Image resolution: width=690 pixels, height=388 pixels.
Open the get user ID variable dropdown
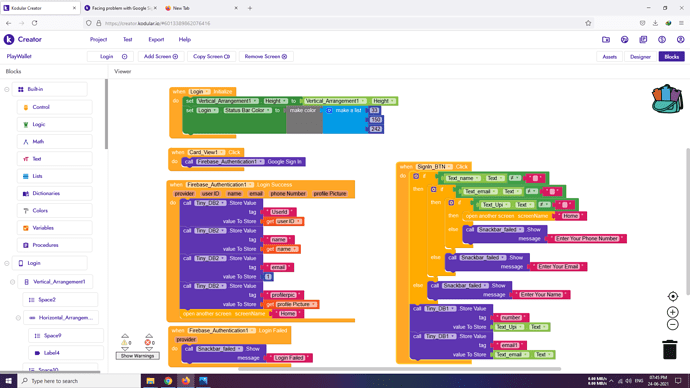pos(288,221)
